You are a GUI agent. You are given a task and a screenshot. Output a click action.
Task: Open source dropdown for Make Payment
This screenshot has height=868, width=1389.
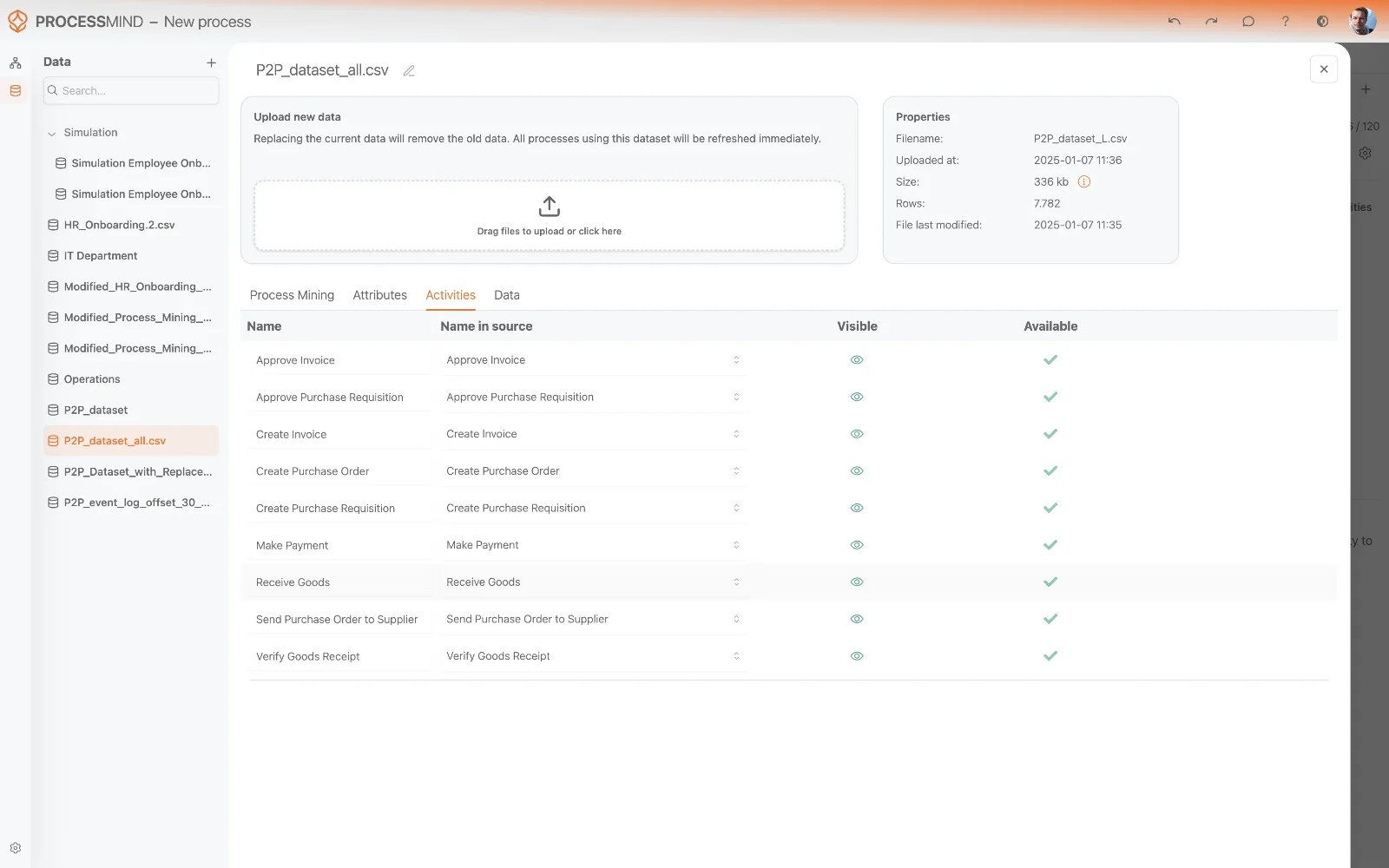click(x=594, y=545)
